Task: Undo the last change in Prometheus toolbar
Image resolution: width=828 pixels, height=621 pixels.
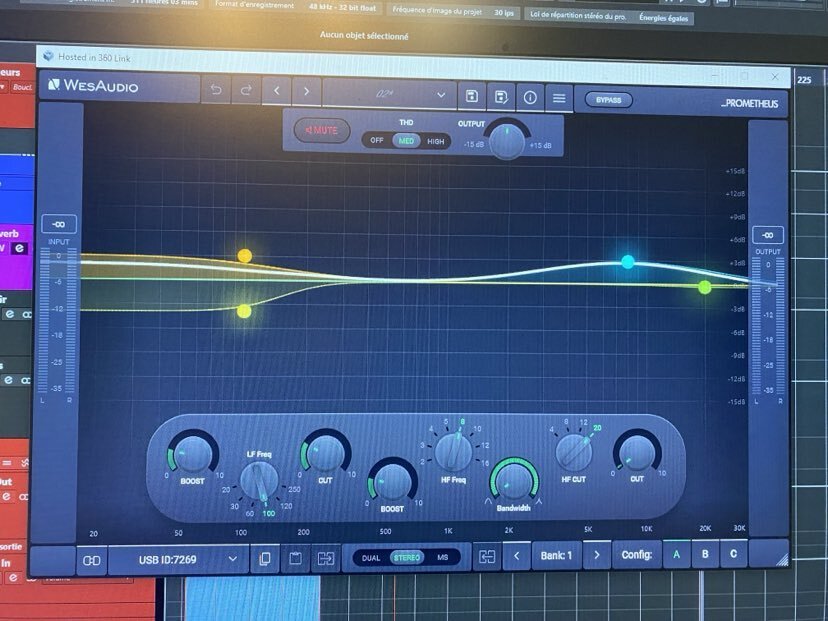Action: click(216, 90)
